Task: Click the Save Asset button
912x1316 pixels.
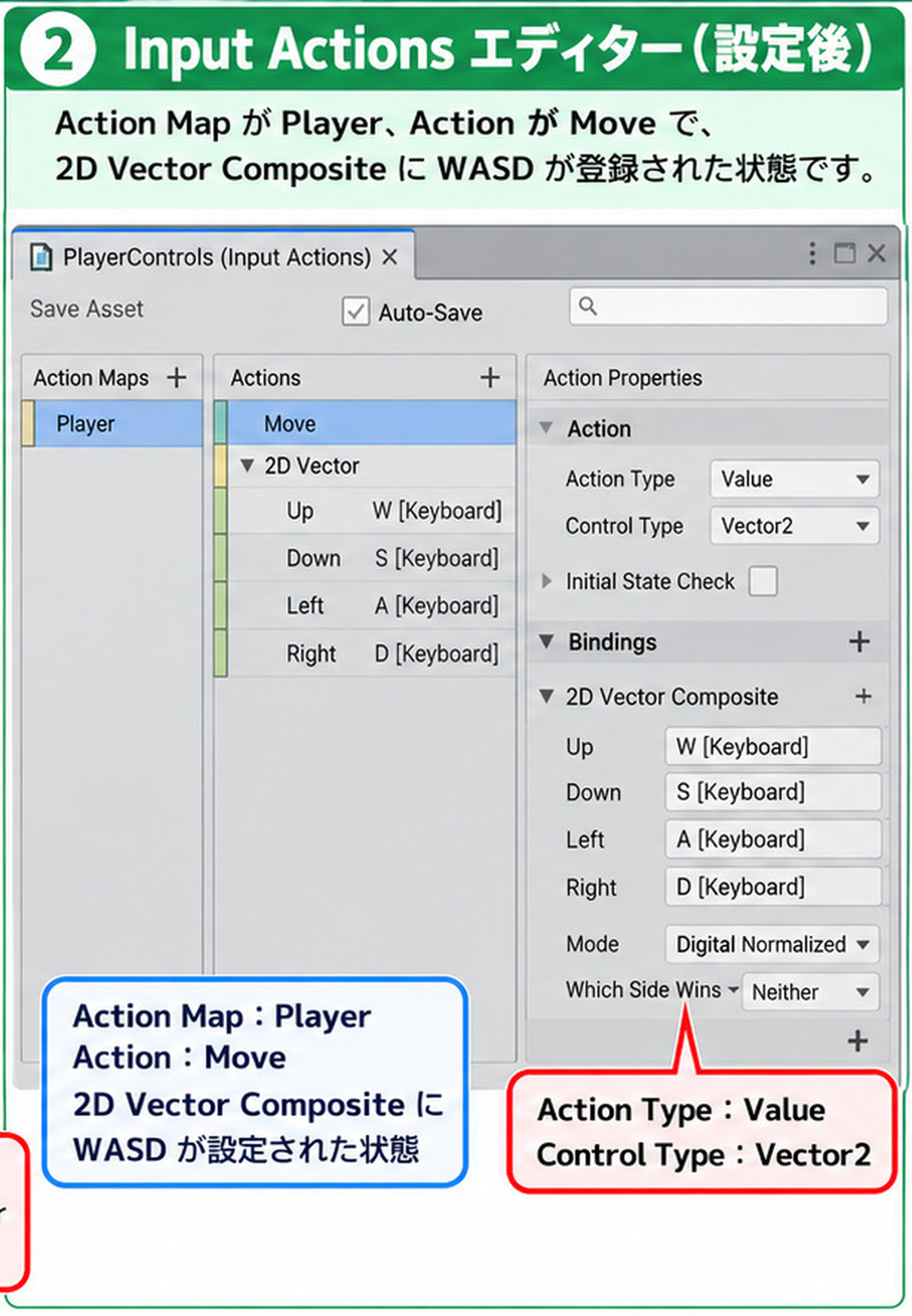Action: pyautogui.click(x=87, y=309)
